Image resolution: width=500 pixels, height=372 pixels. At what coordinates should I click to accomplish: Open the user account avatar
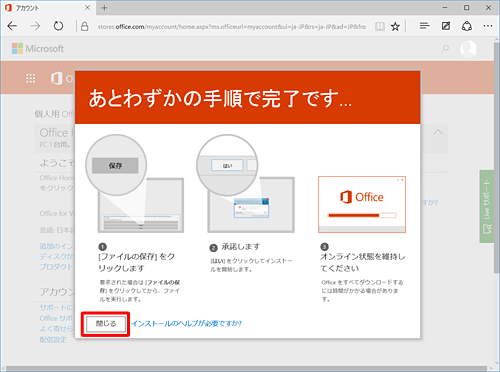[x=468, y=49]
